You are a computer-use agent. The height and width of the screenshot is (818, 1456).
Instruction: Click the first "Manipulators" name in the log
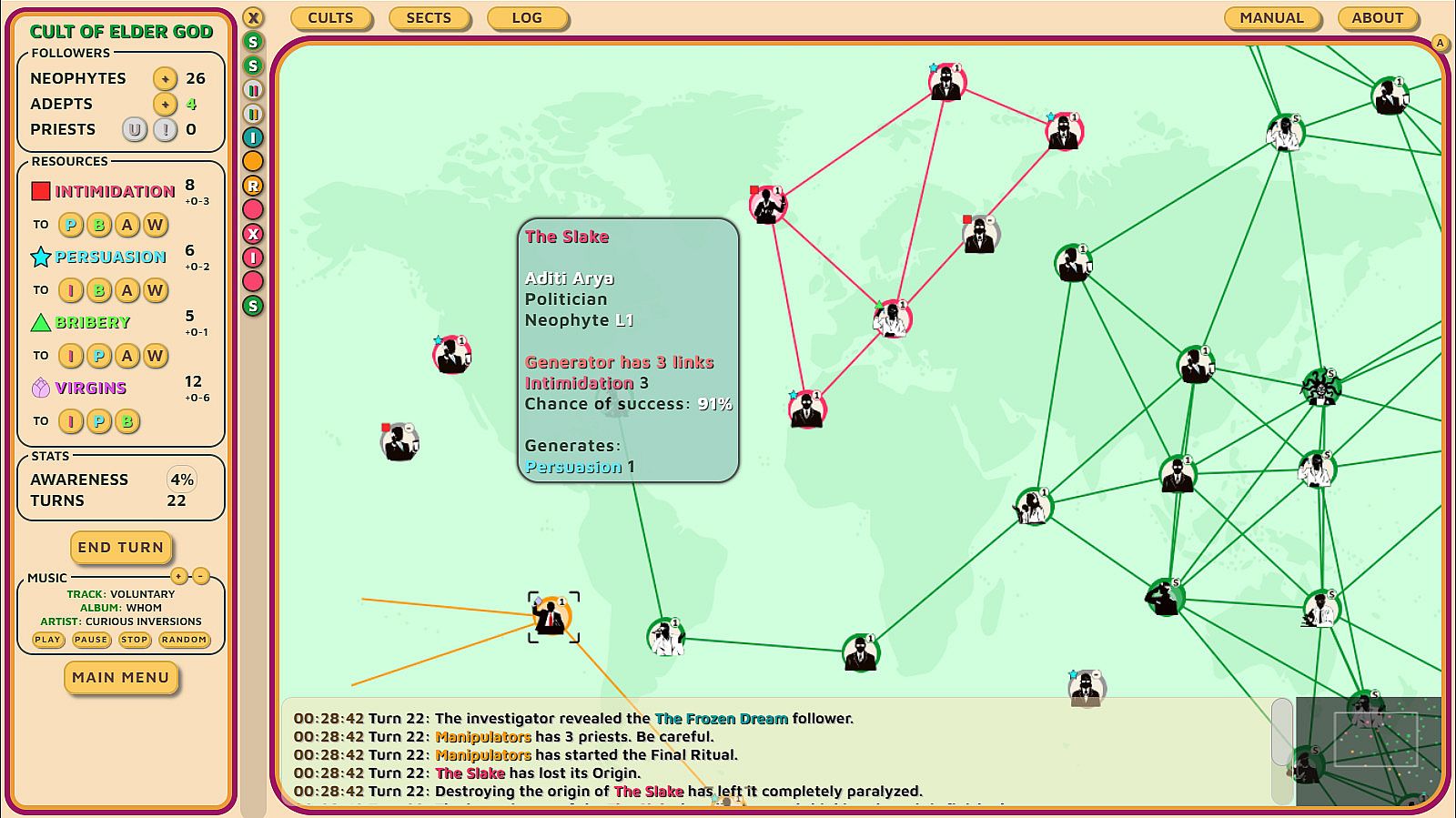click(483, 737)
